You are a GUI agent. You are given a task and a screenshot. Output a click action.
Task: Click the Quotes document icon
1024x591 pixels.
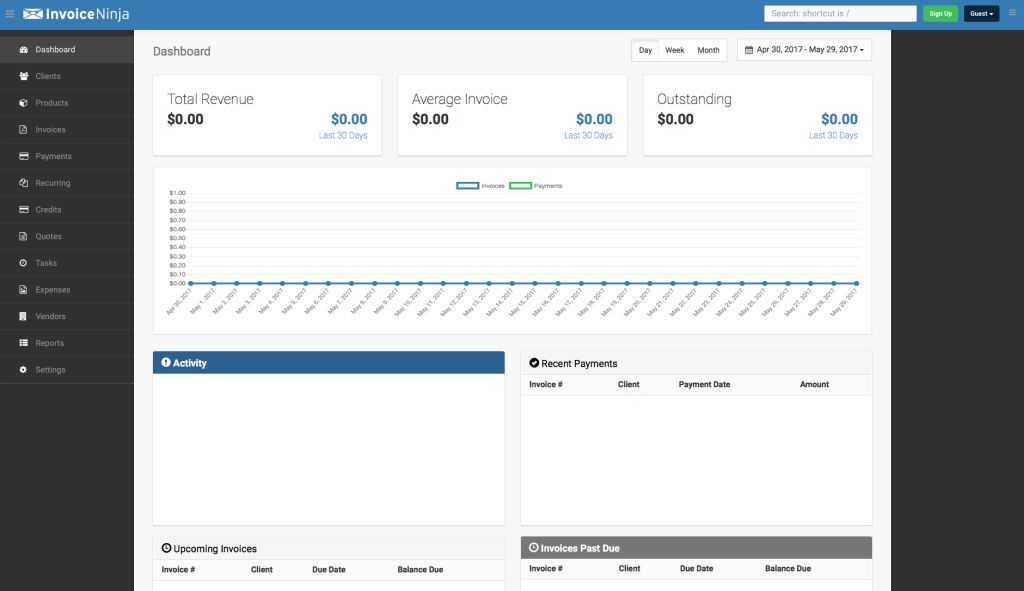click(x=24, y=236)
